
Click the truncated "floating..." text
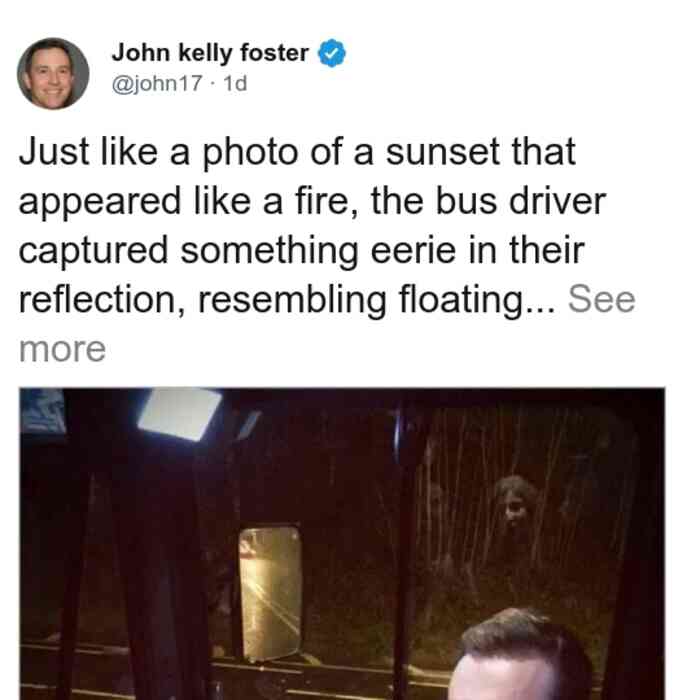tap(477, 300)
